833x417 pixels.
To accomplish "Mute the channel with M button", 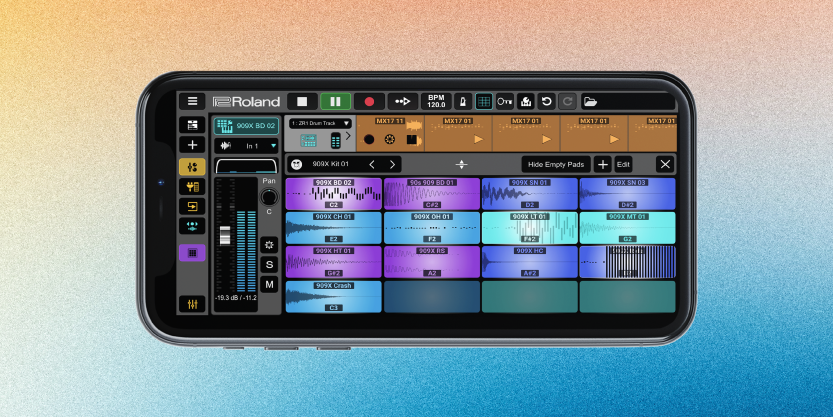I will [x=269, y=284].
